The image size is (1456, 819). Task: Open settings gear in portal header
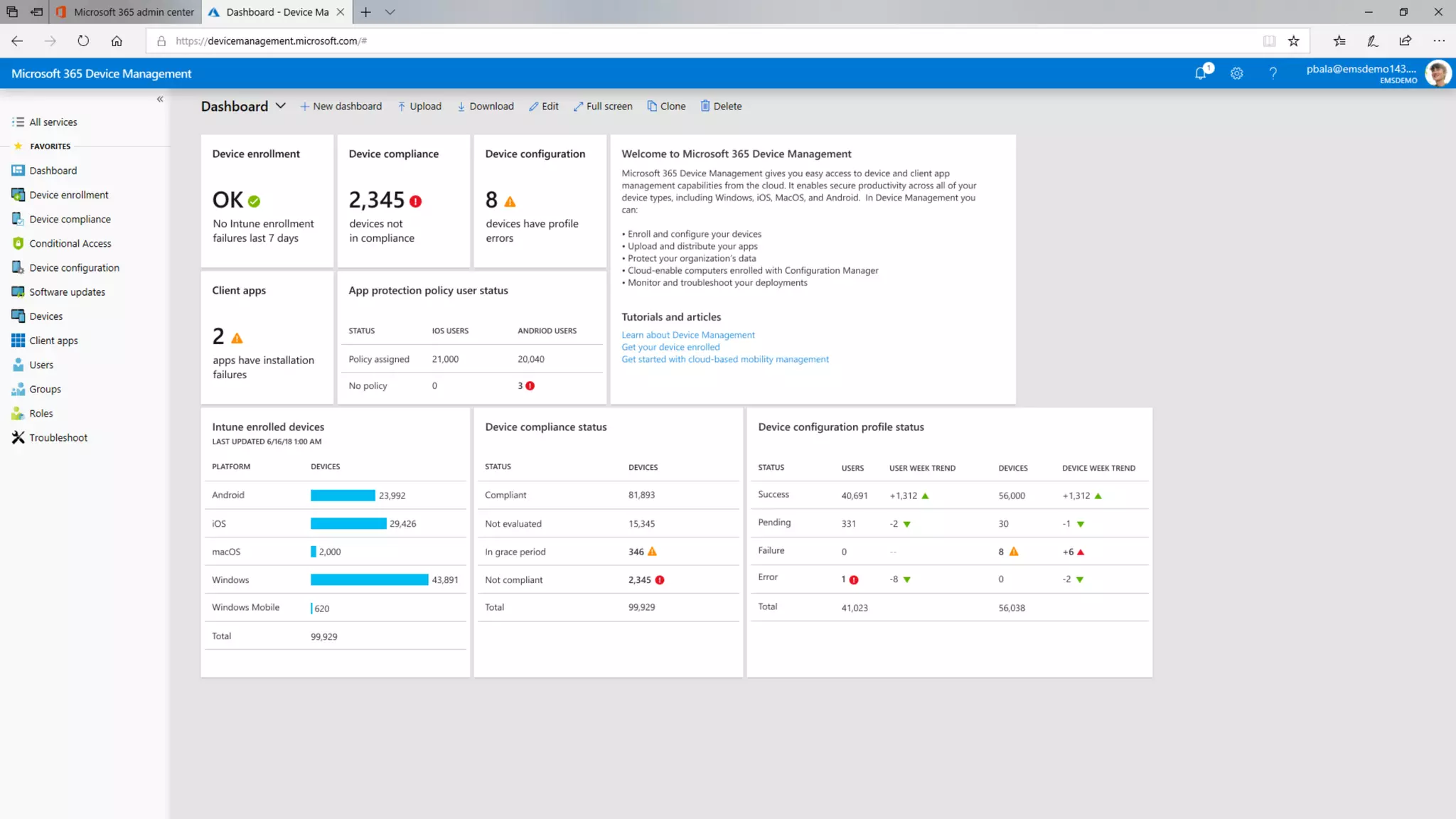coord(1236,73)
